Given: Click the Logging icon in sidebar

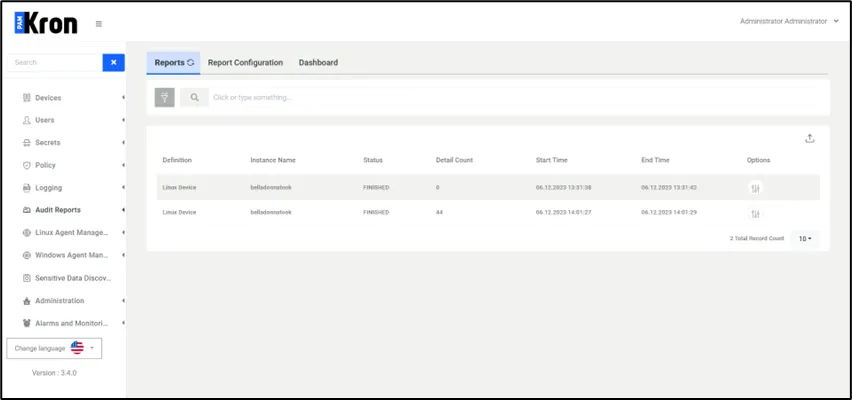Looking at the screenshot, I should point(27,188).
